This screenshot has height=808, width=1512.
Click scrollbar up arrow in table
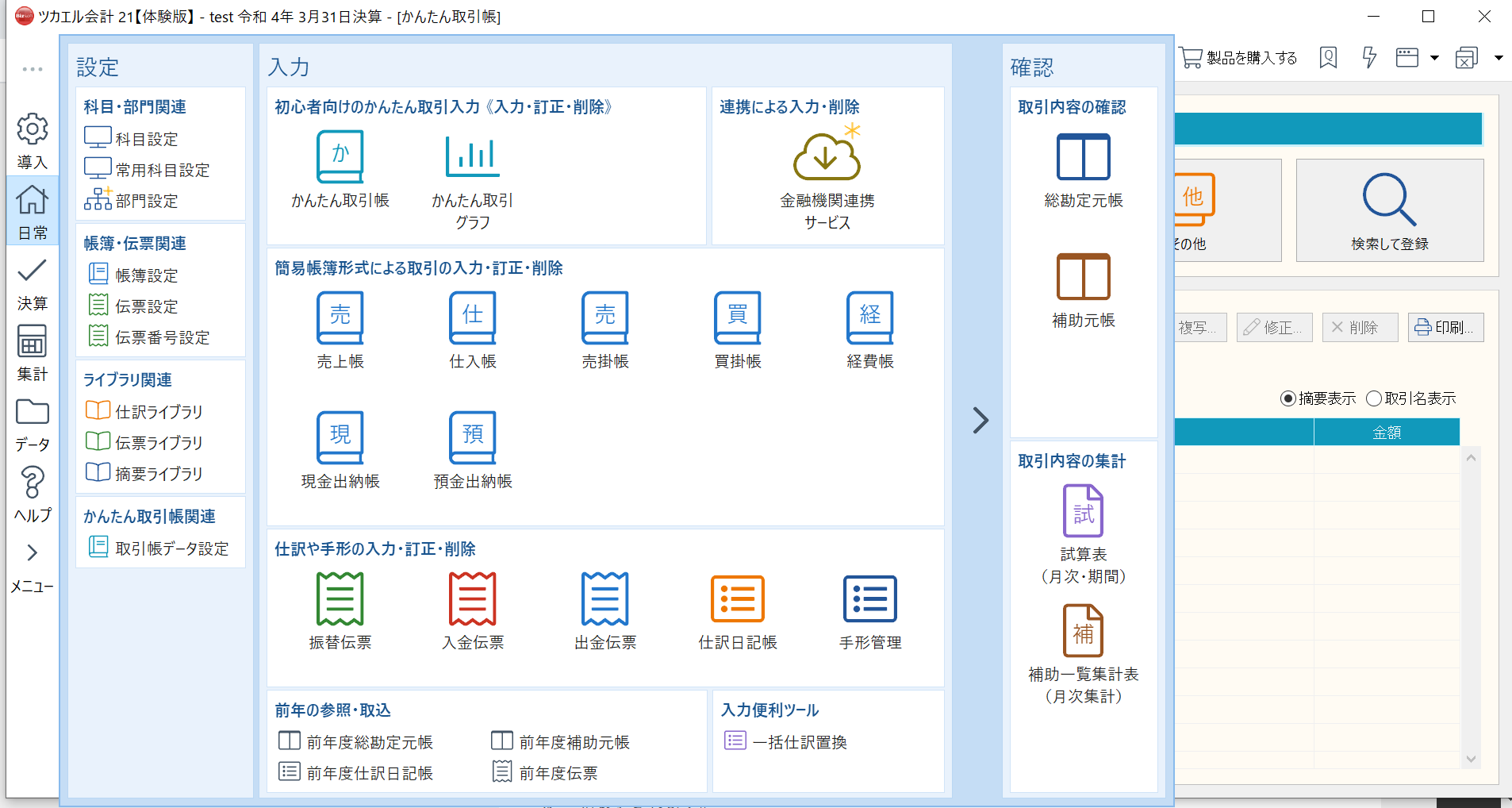pos(1471,458)
